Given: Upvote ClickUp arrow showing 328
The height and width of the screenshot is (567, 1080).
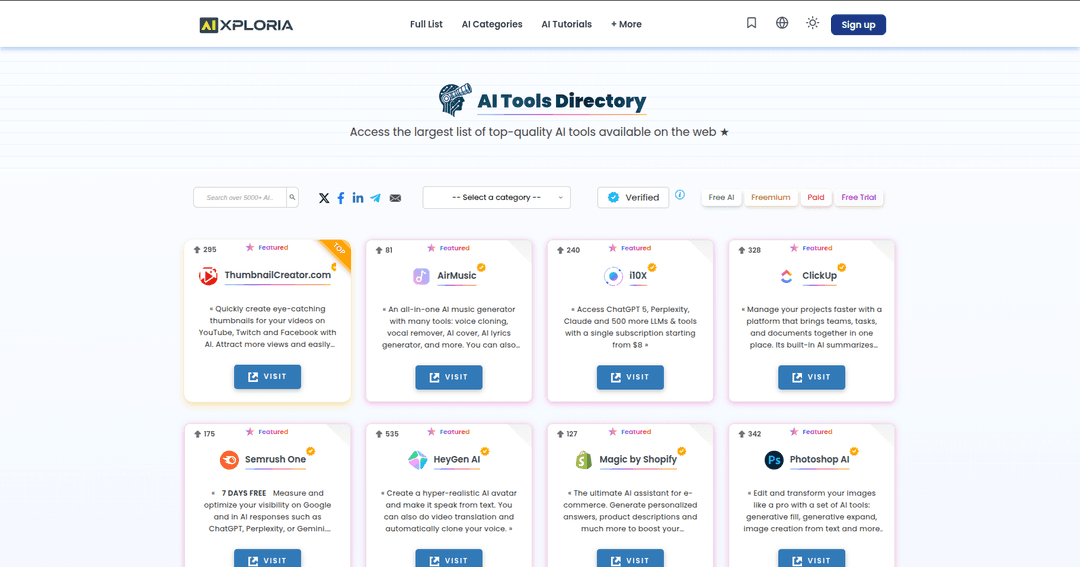Looking at the screenshot, I should click(742, 250).
